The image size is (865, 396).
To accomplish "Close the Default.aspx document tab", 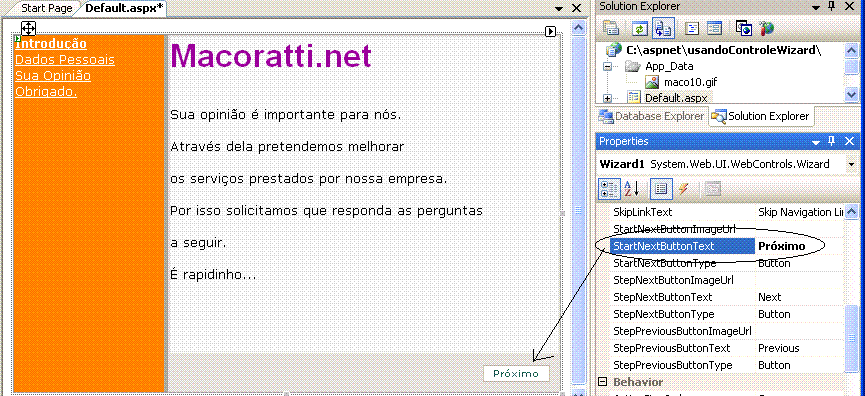I will 576,8.
